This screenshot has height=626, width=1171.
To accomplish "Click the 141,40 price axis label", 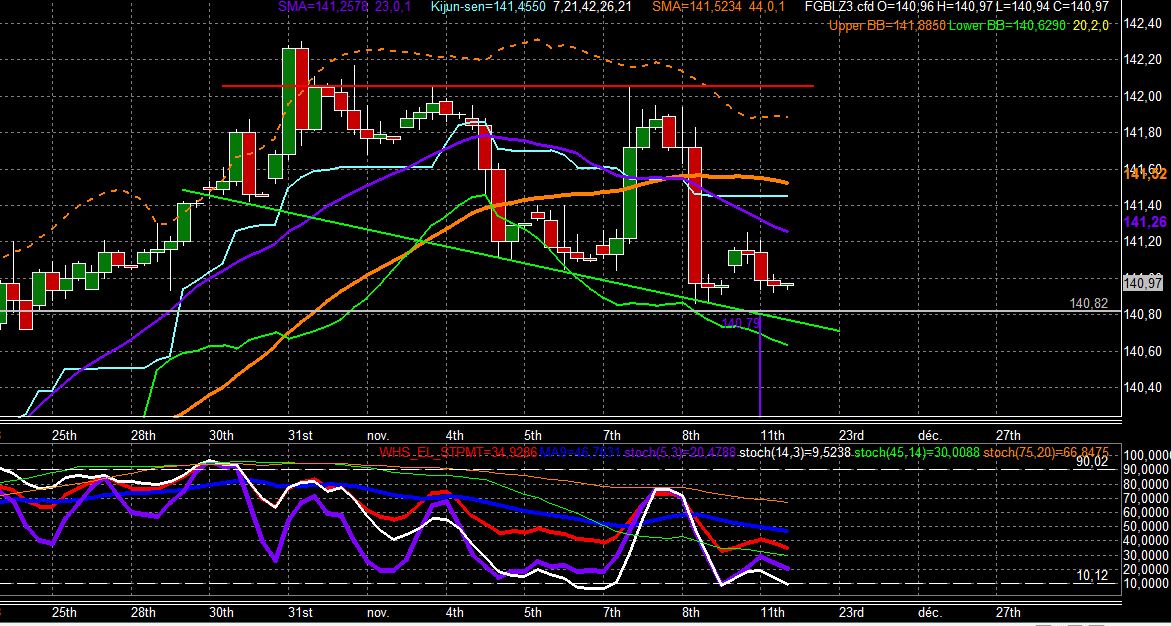I will (x=1143, y=205).
